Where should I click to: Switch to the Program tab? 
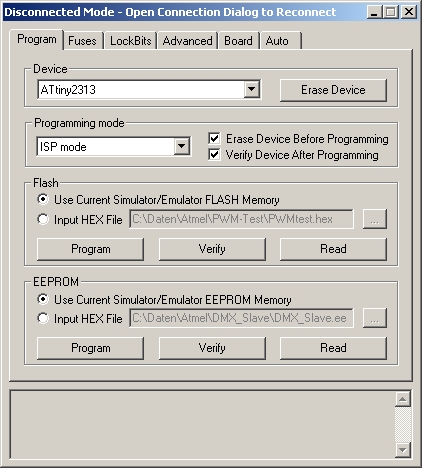point(37,39)
